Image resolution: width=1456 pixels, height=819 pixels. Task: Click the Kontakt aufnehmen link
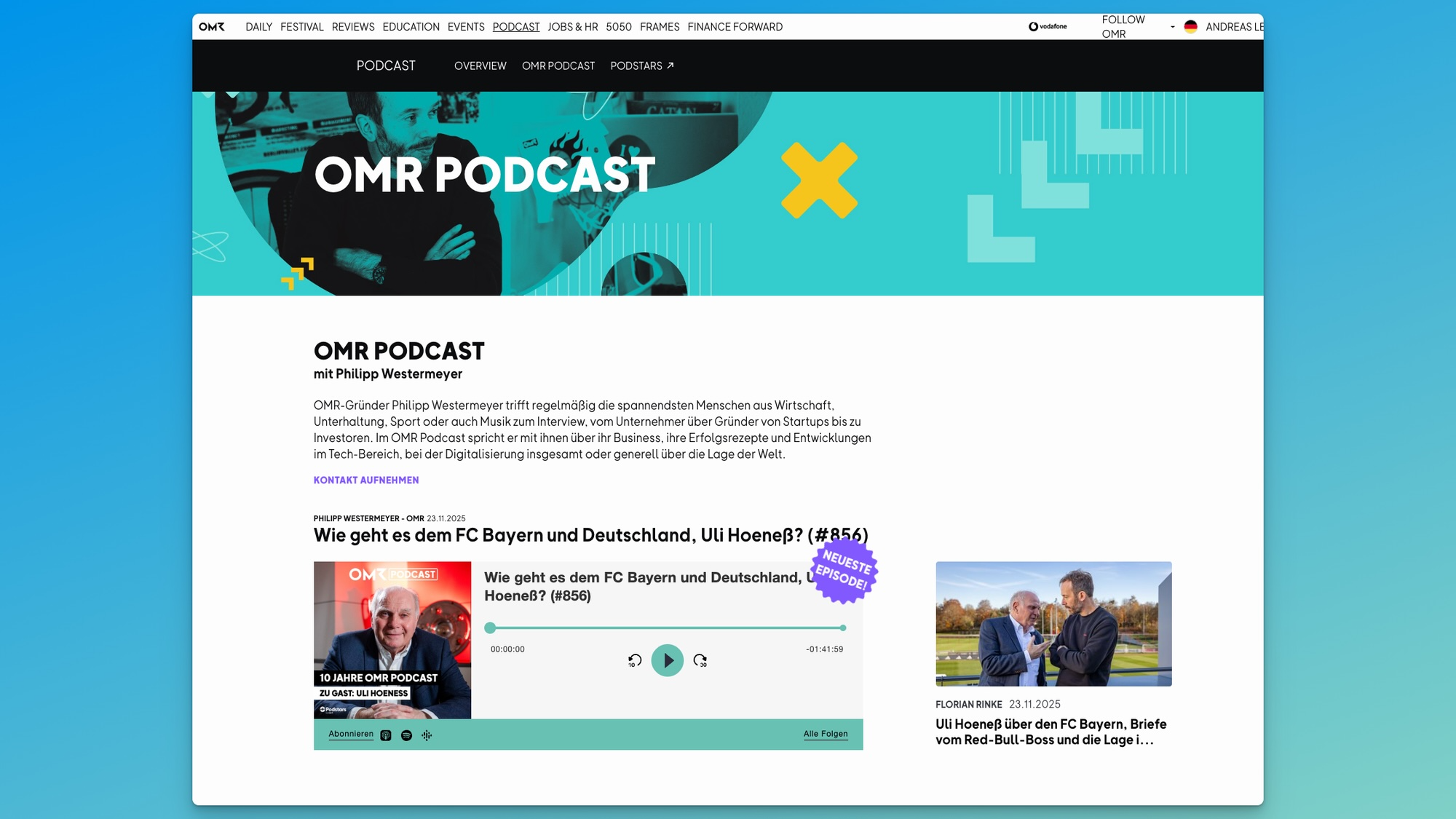[366, 480]
